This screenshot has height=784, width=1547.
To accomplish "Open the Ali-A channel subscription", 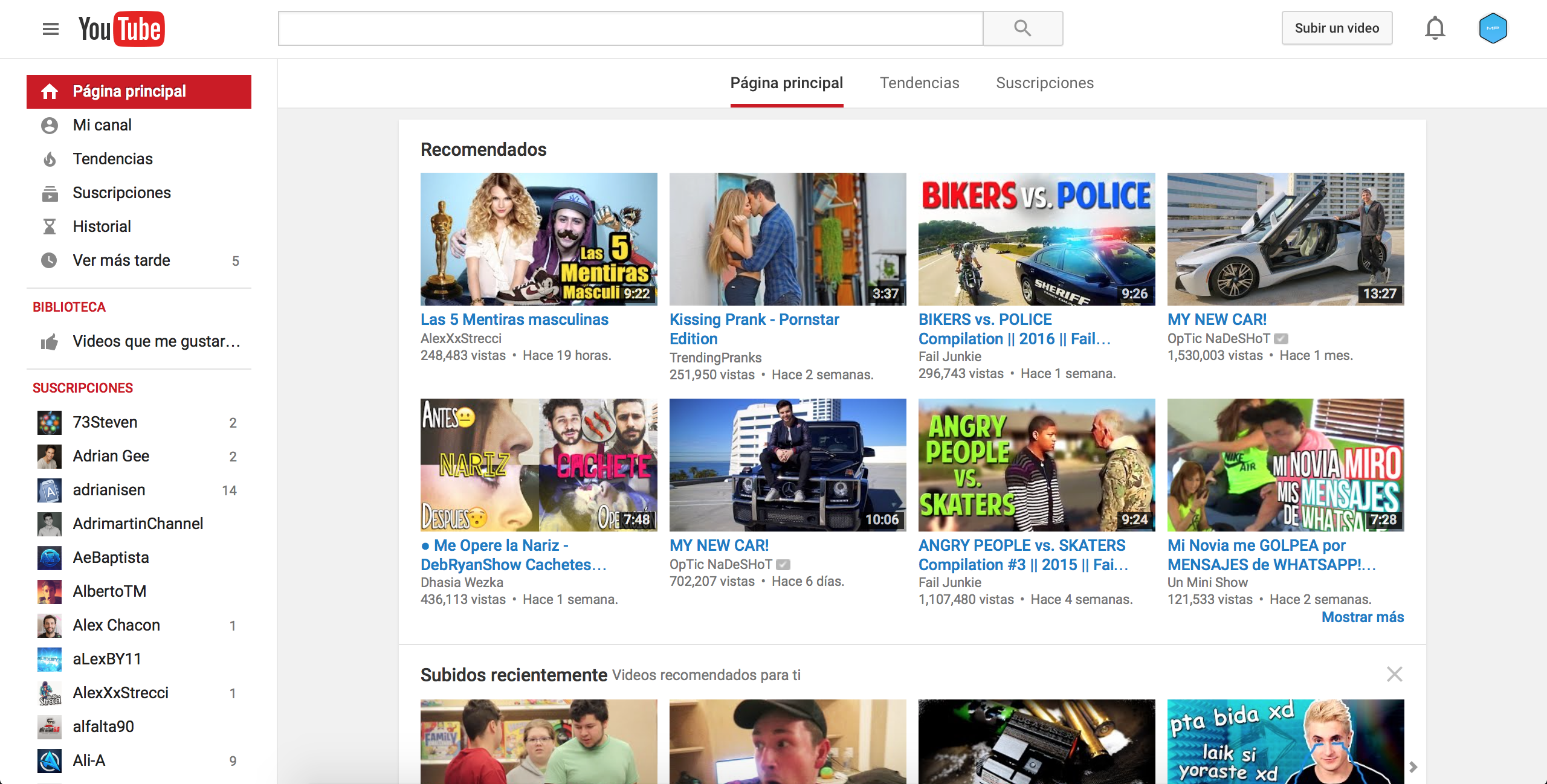I will [x=89, y=760].
